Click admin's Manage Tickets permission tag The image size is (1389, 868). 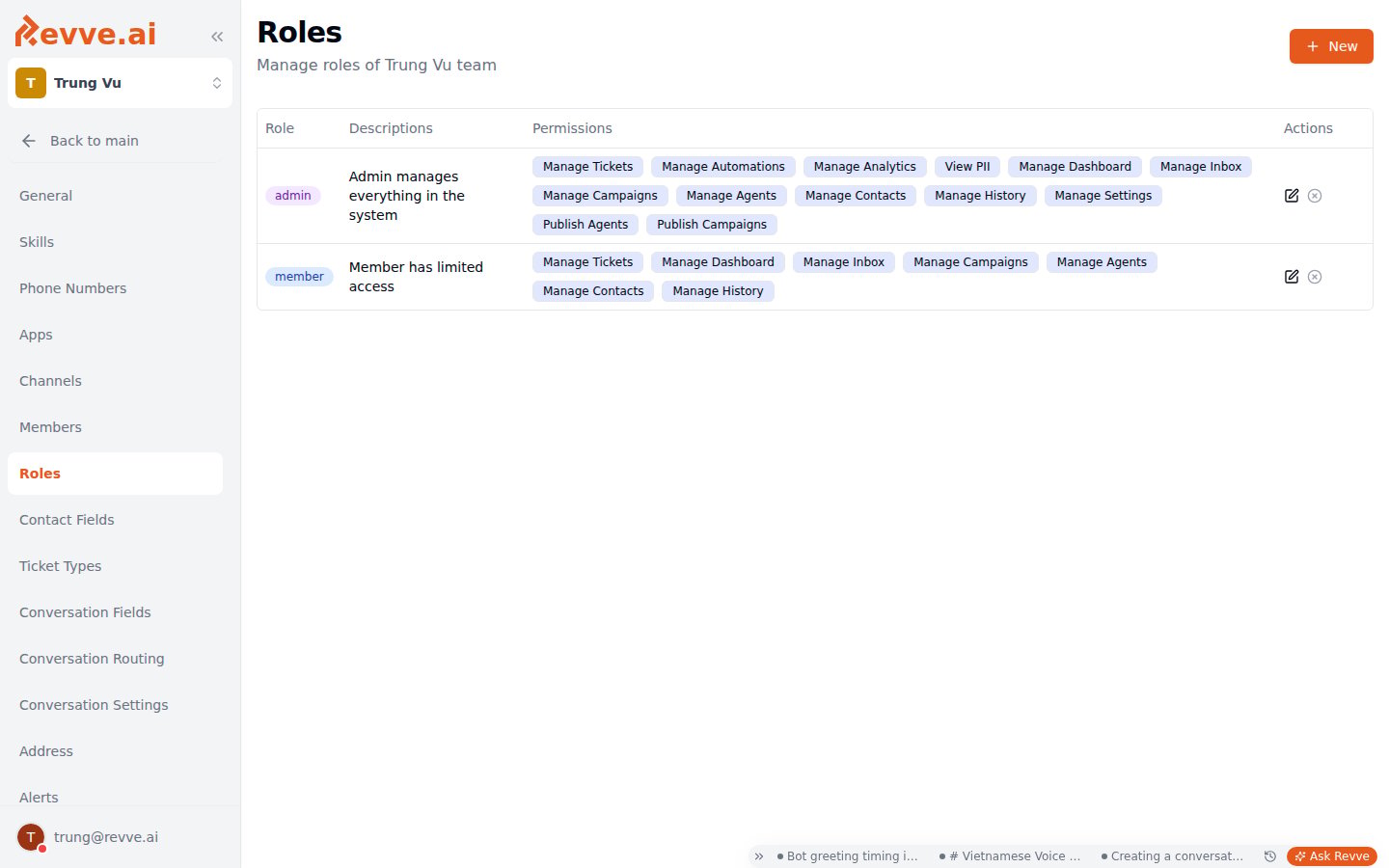tap(587, 167)
